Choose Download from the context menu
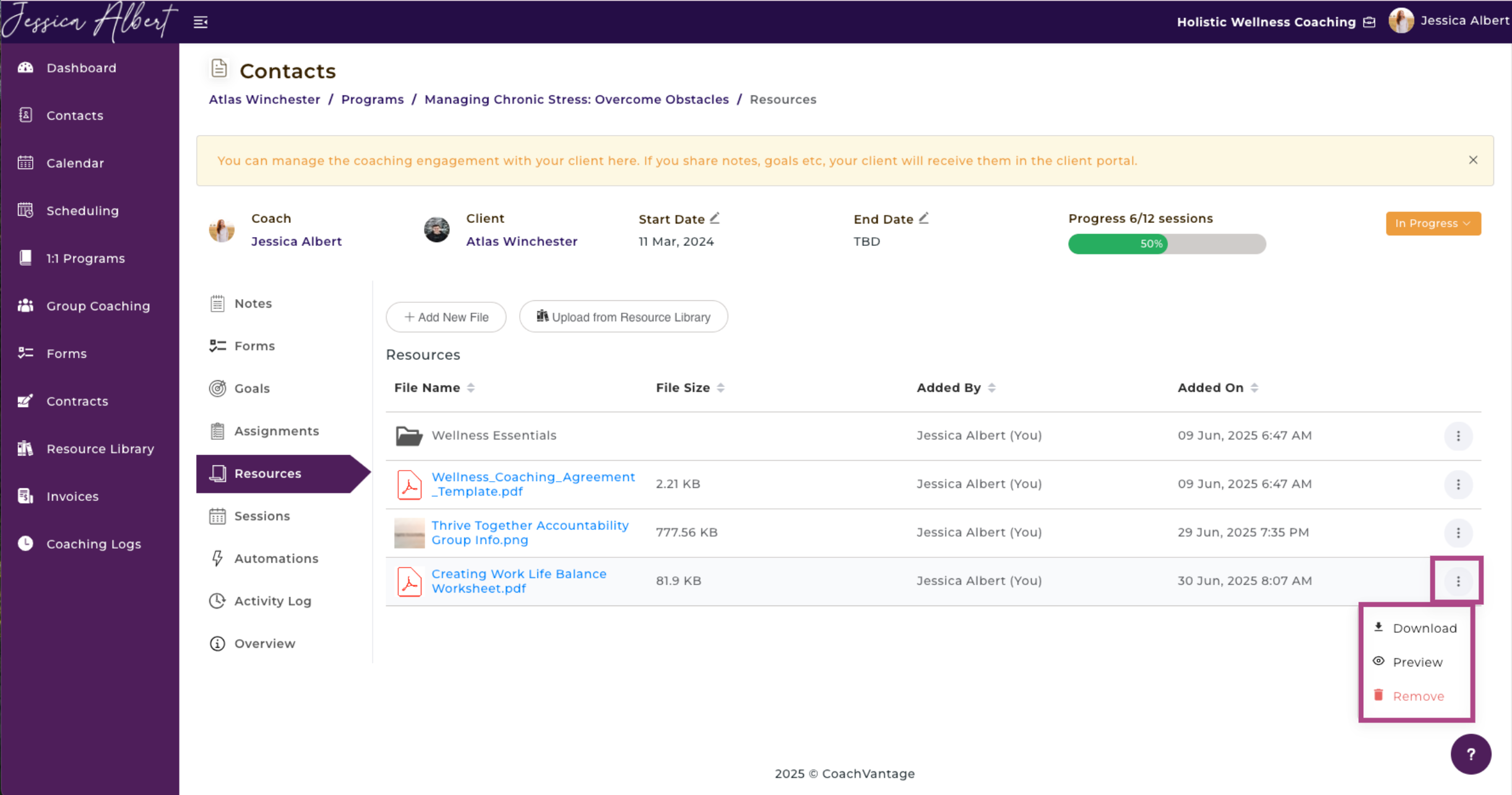The width and height of the screenshot is (1512, 795). pyautogui.click(x=1416, y=628)
